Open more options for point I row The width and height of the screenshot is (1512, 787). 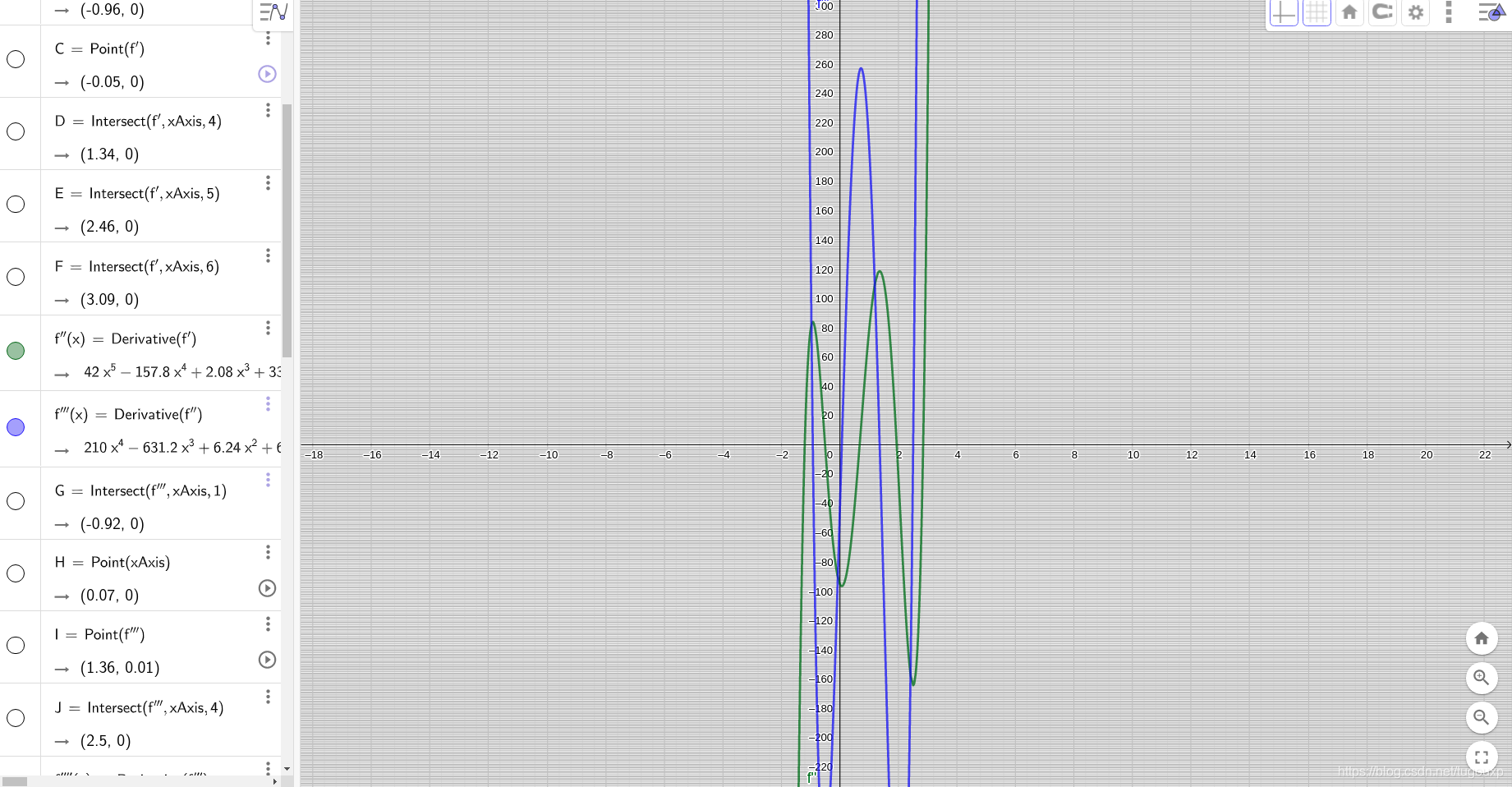pos(268,624)
